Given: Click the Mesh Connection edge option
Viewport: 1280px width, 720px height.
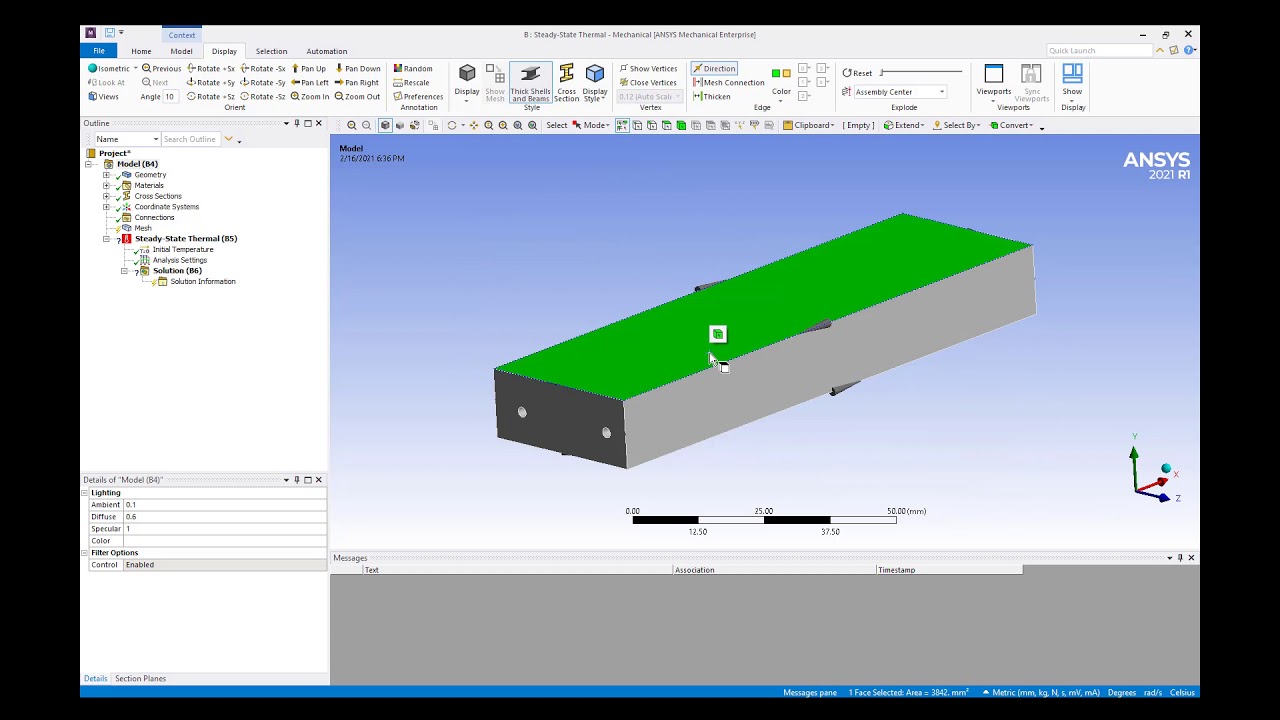Looking at the screenshot, I should pyautogui.click(x=727, y=83).
